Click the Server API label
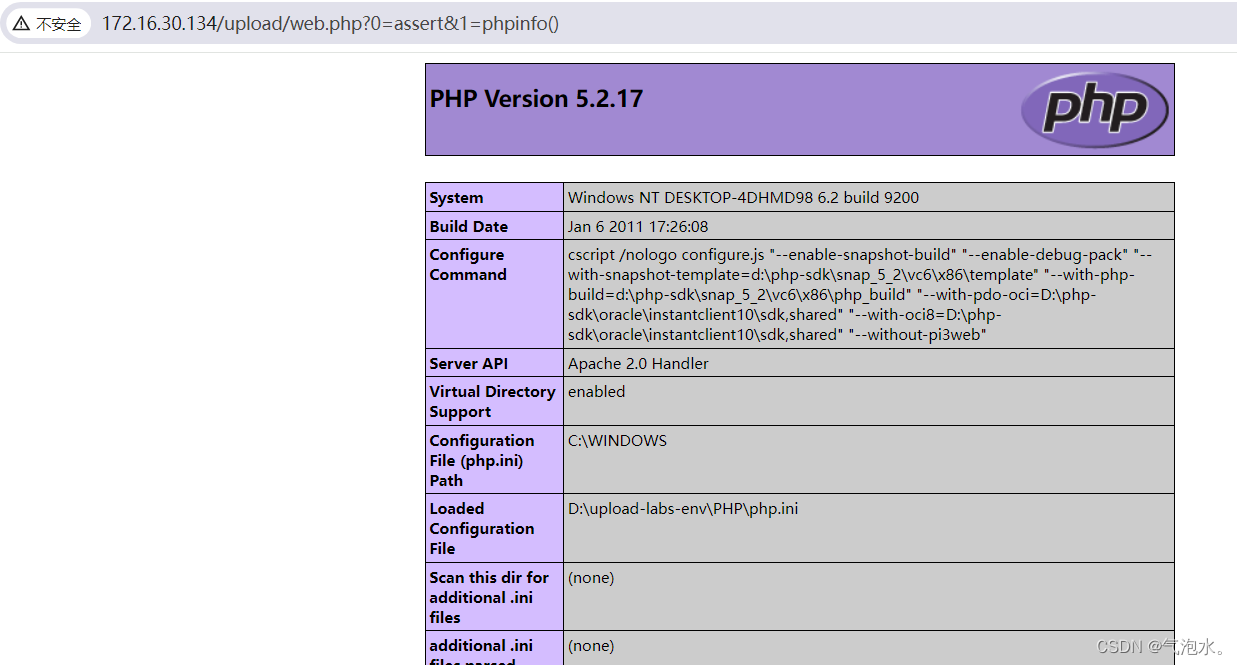This screenshot has height=665, width=1237. (469, 364)
